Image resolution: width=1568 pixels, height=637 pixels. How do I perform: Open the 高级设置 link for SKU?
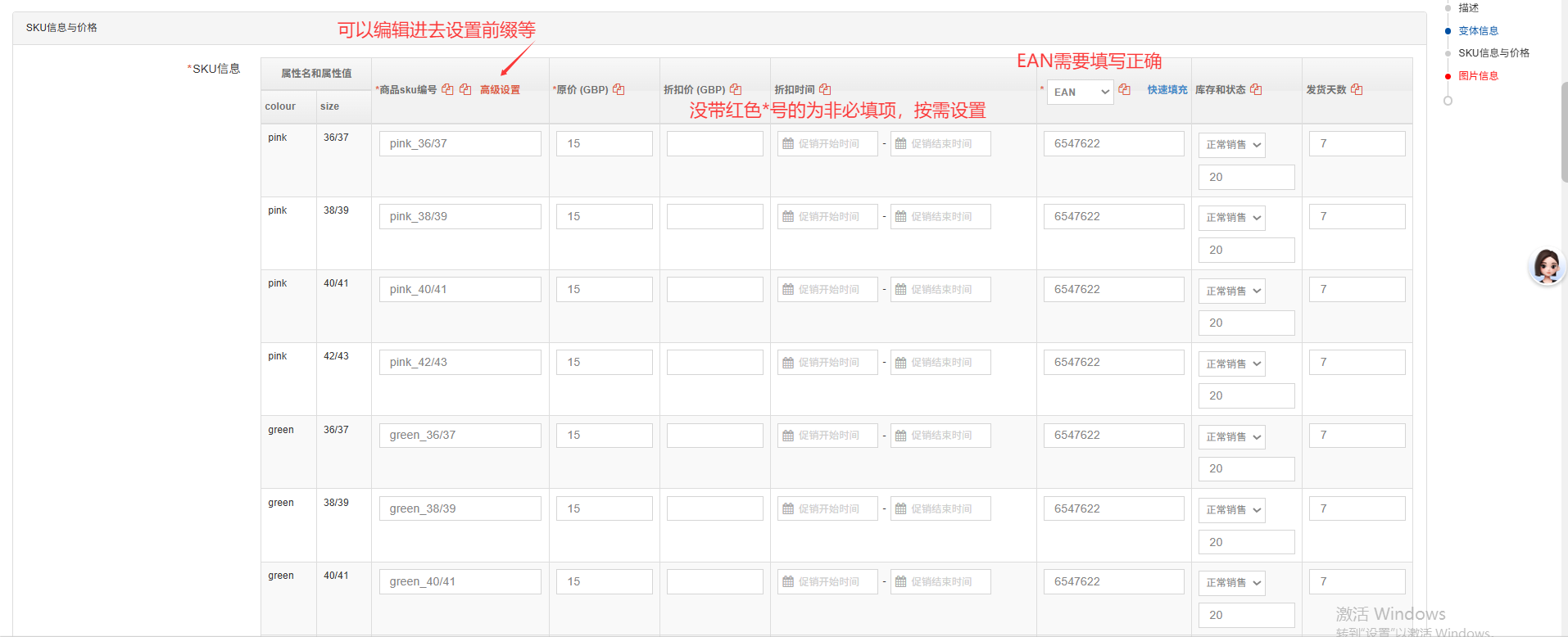coord(500,90)
